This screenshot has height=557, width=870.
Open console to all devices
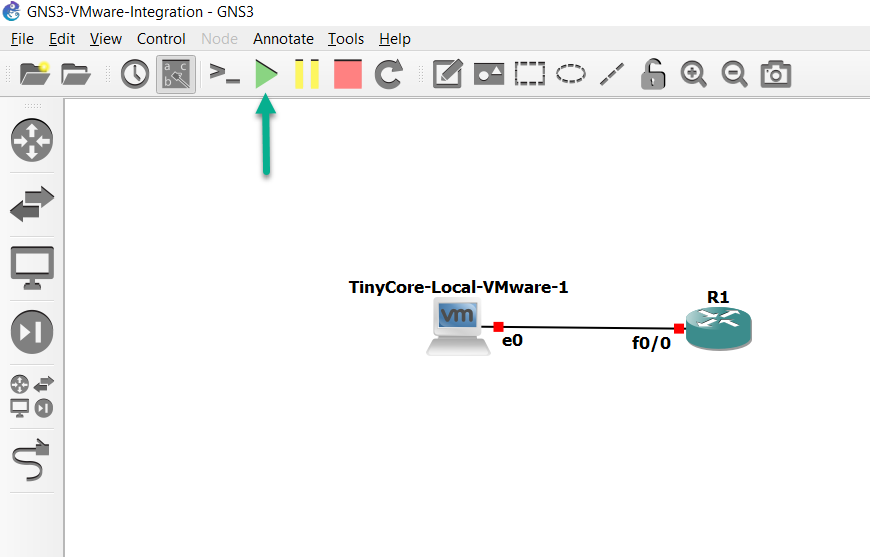tap(225, 74)
